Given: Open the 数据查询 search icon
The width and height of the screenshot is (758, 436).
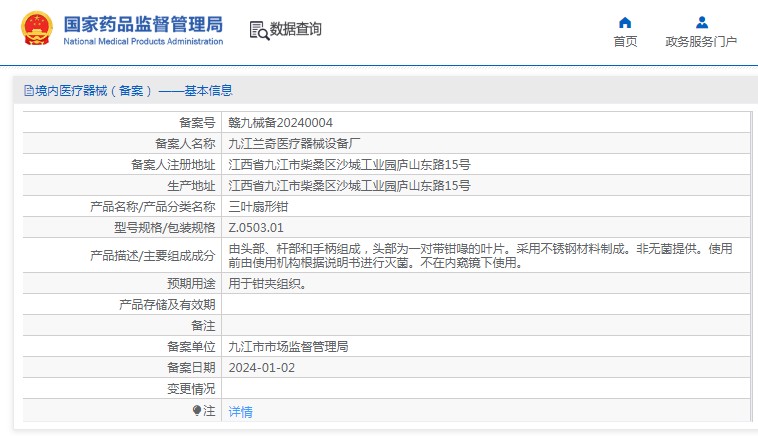Looking at the screenshot, I should click(259, 30).
